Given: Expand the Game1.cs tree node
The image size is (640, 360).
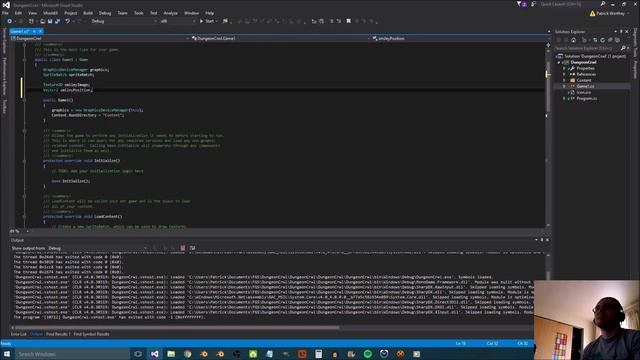Looking at the screenshot, I should pos(564,87).
